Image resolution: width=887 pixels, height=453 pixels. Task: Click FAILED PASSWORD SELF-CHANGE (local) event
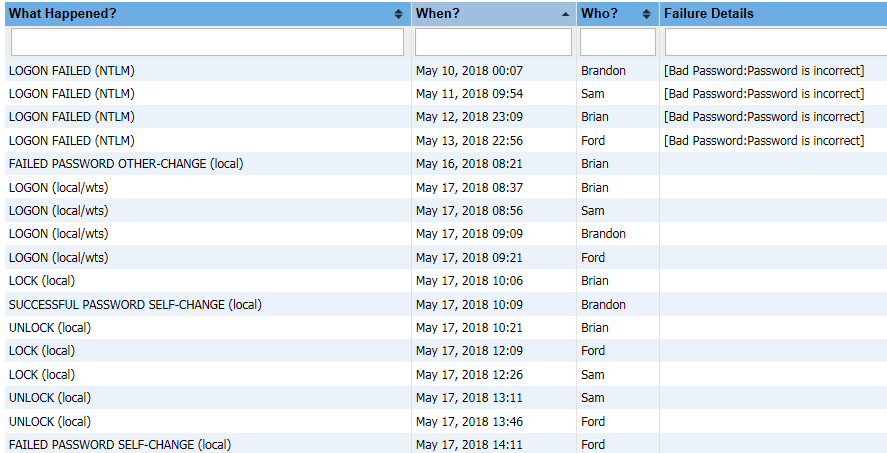(x=120, y=445)
